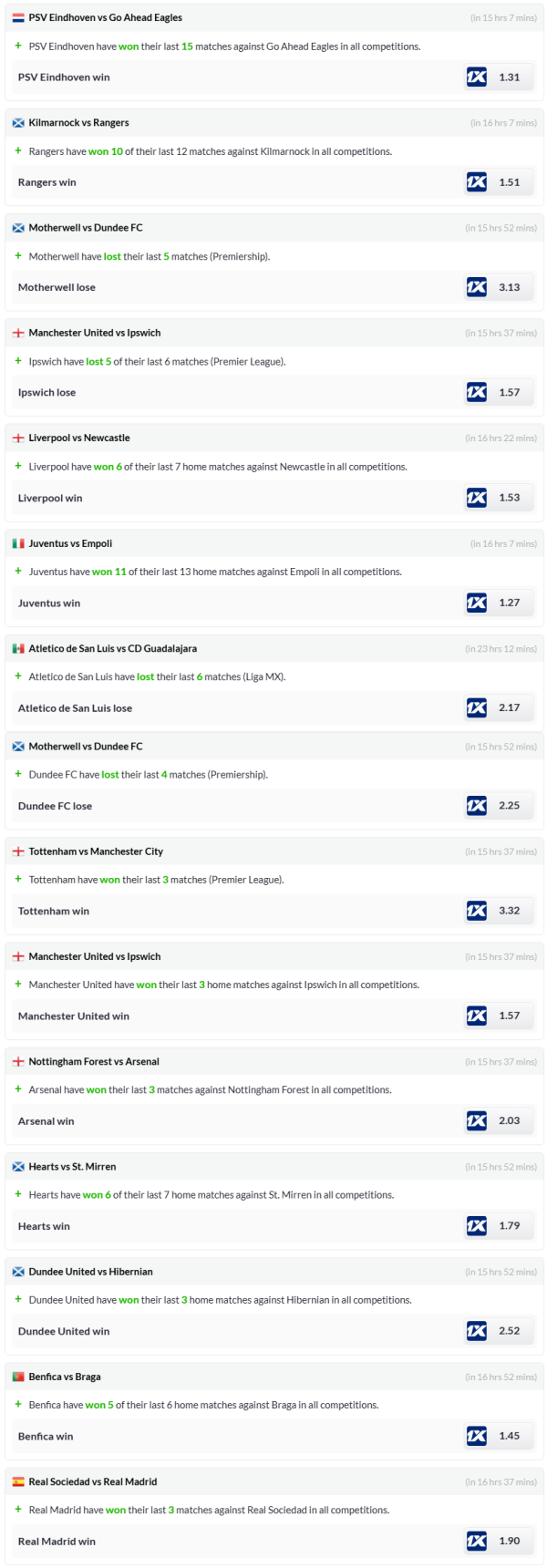This screenshot has height=1568, width=547.
Task: Click the 1X logo beside Dundee United win odds
Action: pyautogui.click(x=476, y=1331)
